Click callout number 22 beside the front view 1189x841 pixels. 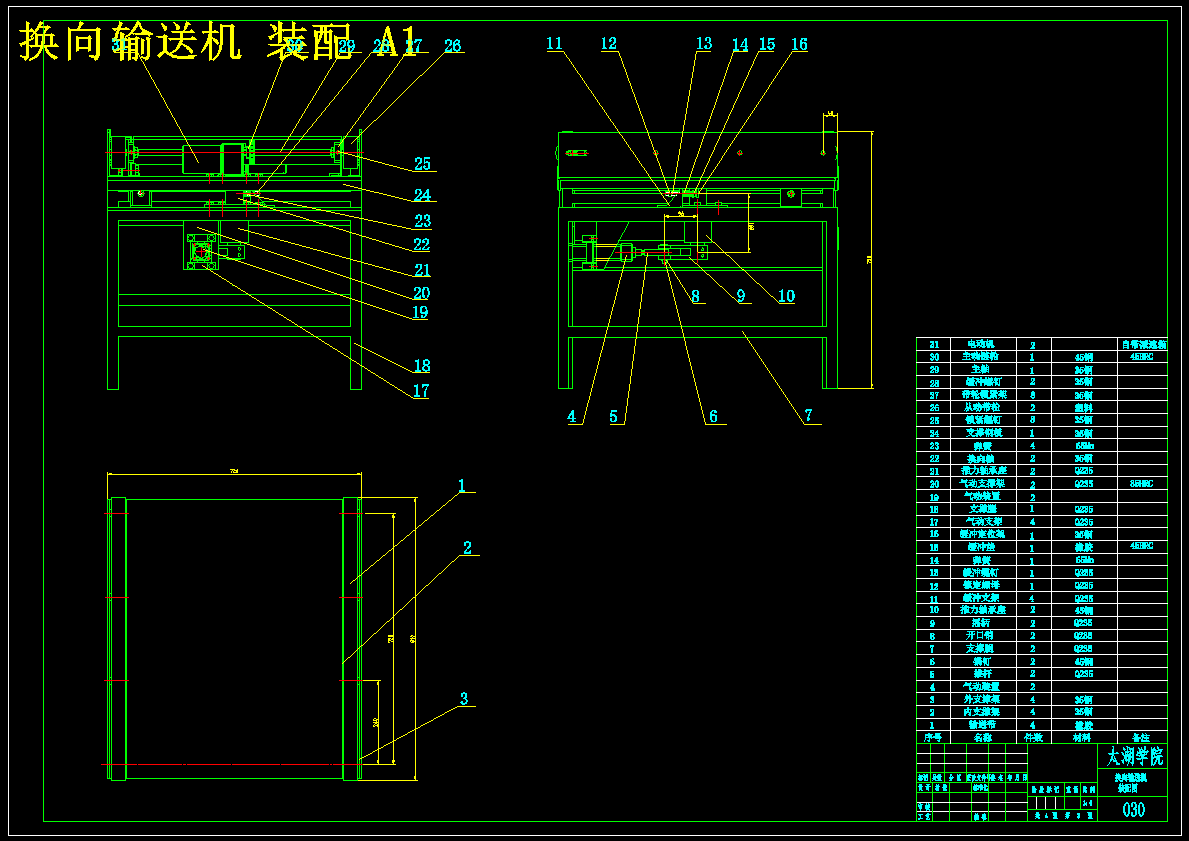[x=422, y=245]
